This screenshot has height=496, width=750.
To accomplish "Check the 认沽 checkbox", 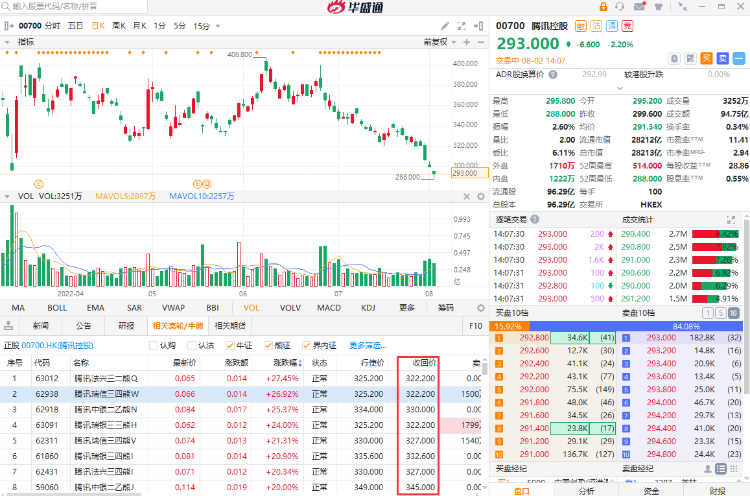I will (192, 345).
